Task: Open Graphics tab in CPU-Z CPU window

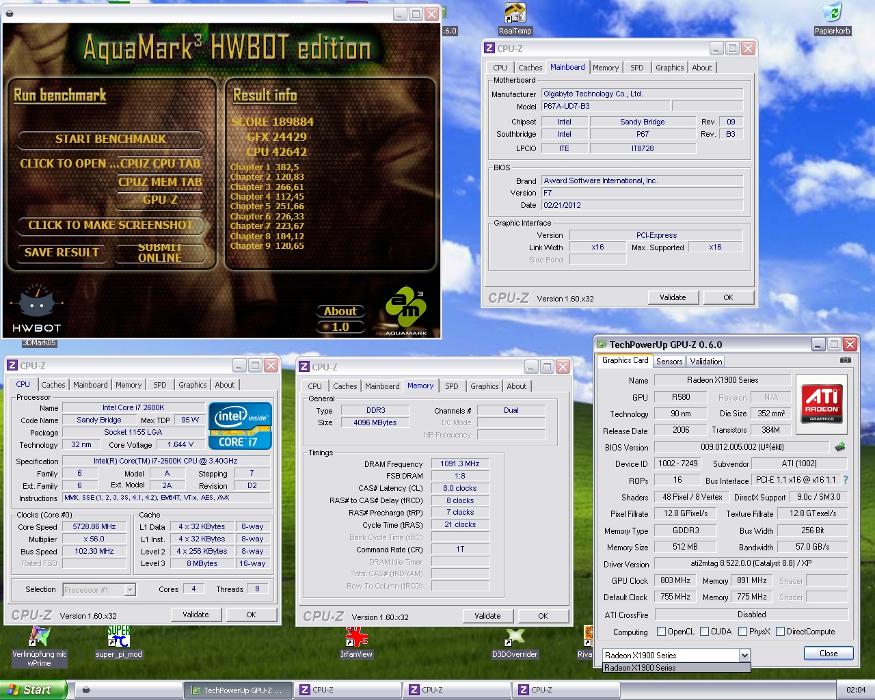Action: click(x=193, y=385)
